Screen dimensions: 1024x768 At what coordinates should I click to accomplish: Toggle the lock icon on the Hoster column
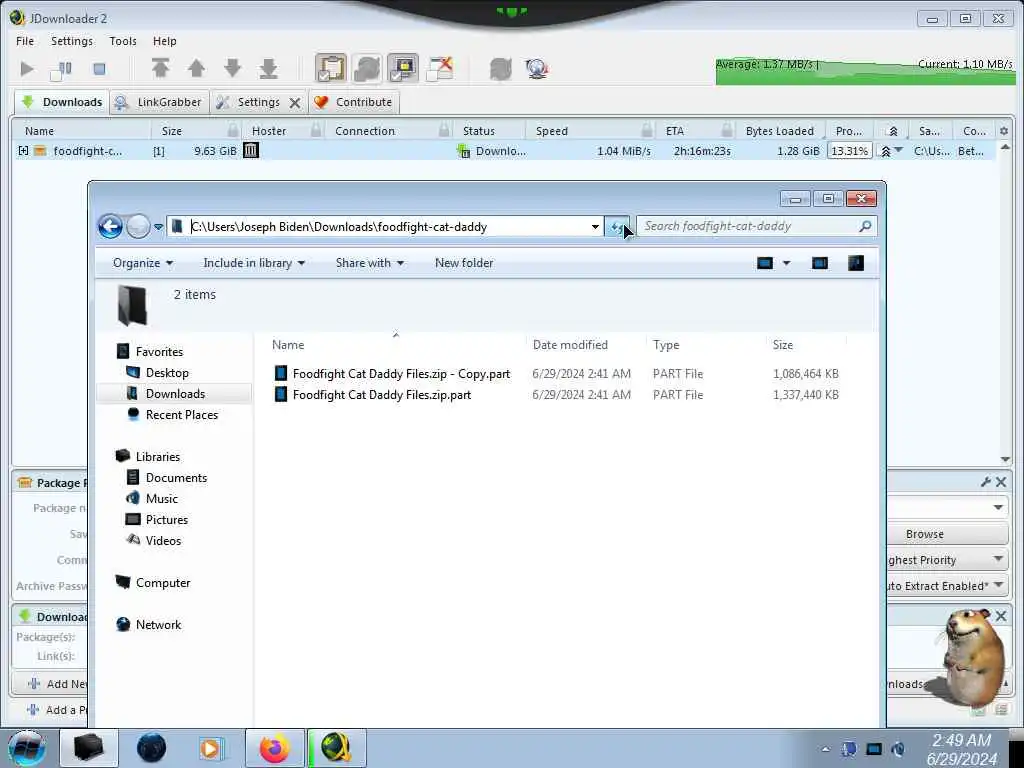click(x=316, y=129)
